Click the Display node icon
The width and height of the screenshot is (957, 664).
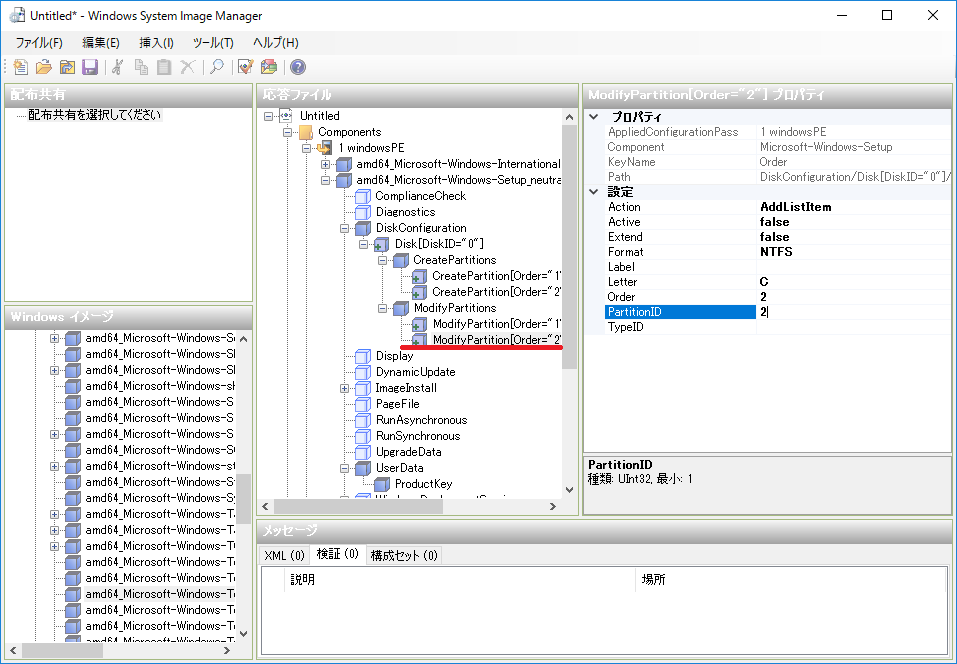(363, 356)
